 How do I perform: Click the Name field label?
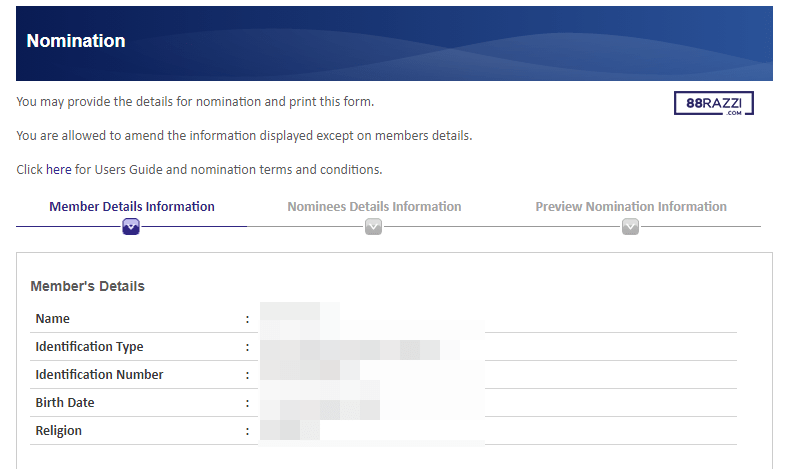click(x=53, y=319)
